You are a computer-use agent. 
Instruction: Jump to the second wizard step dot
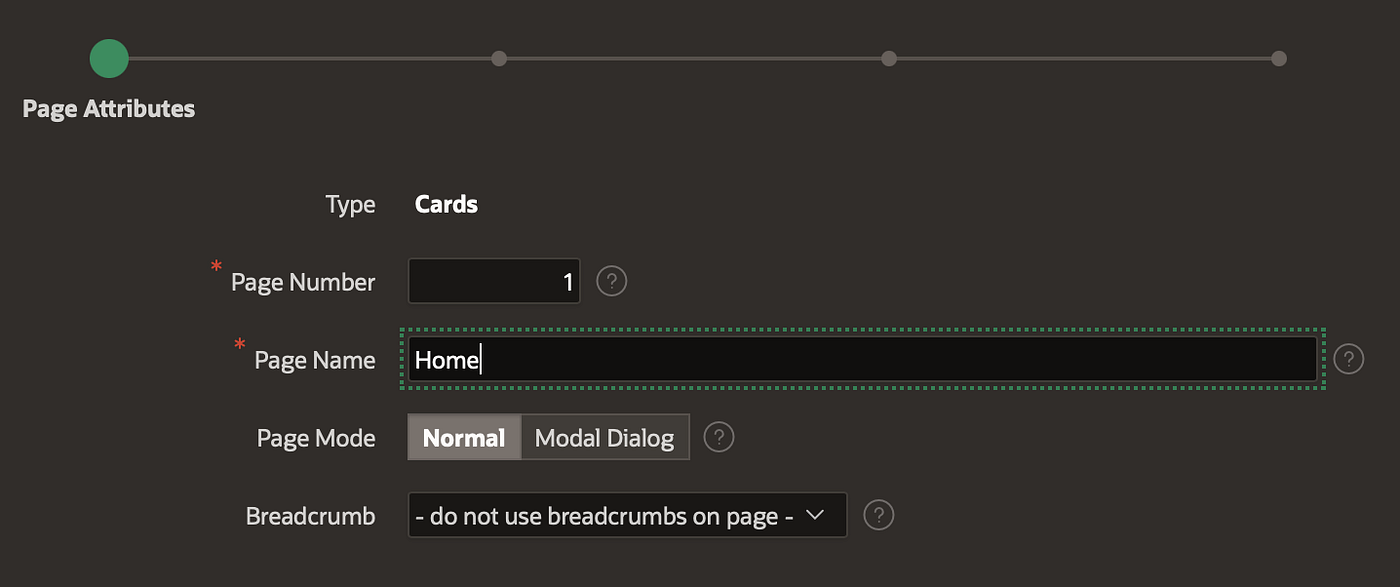click(x=499, y=58)
